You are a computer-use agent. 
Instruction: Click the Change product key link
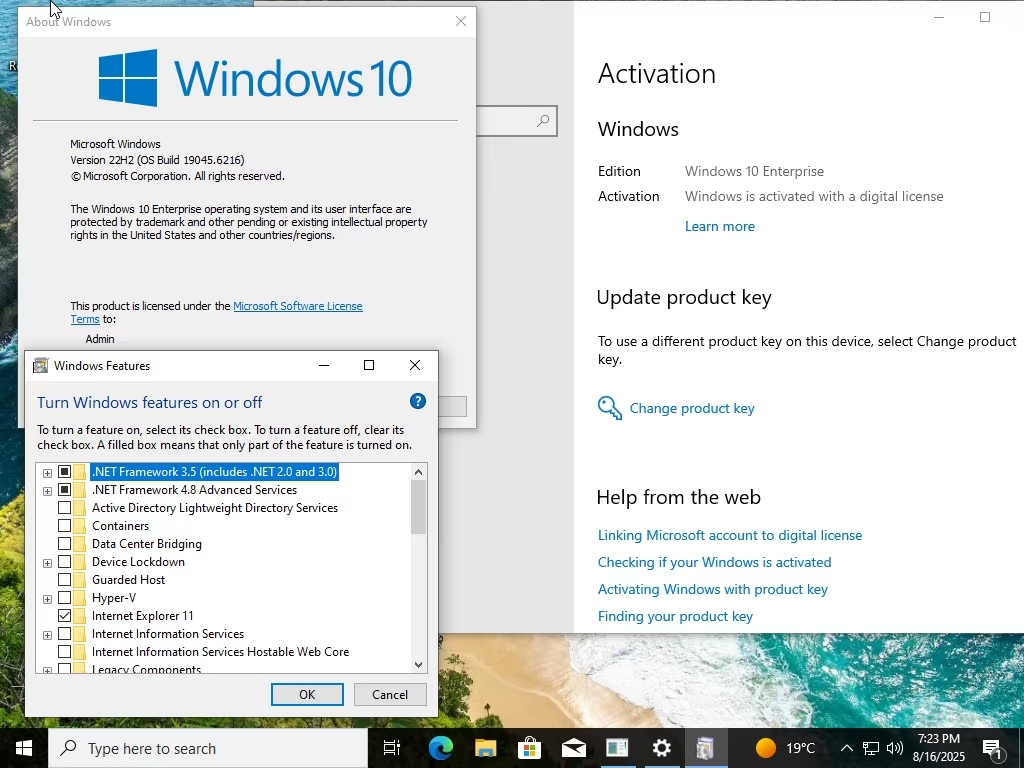692,408
